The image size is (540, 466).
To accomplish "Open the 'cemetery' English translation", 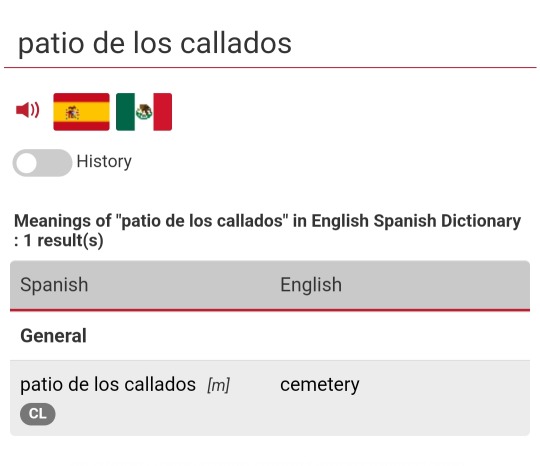I will (320, 385).
